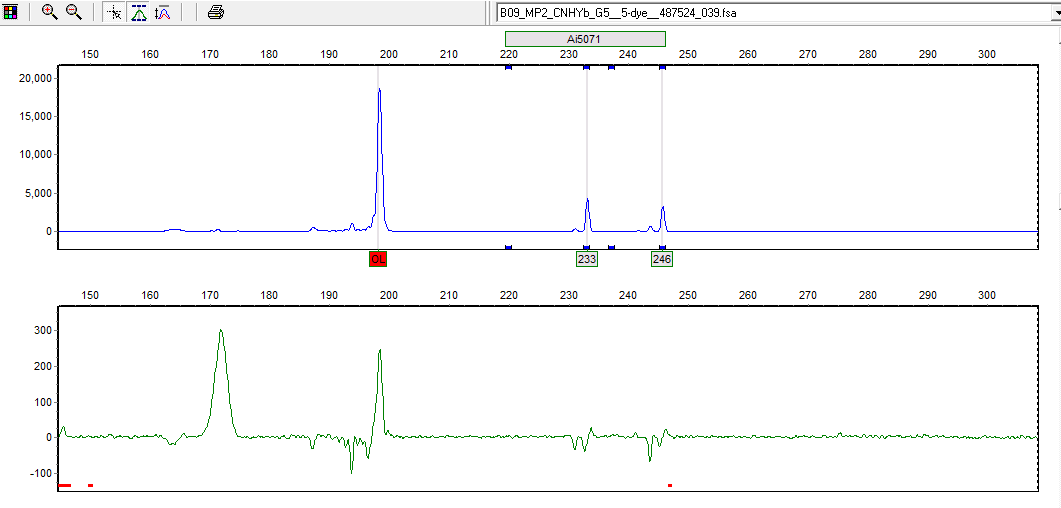Click the red OL off-ladder allele label
1061x508 pixels.
tap(377, 259)
